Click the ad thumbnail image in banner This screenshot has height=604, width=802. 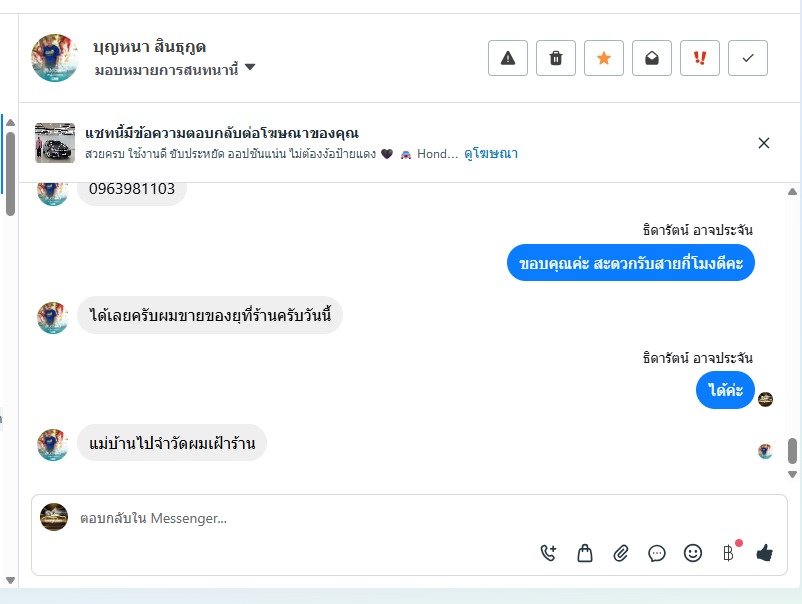55,143
